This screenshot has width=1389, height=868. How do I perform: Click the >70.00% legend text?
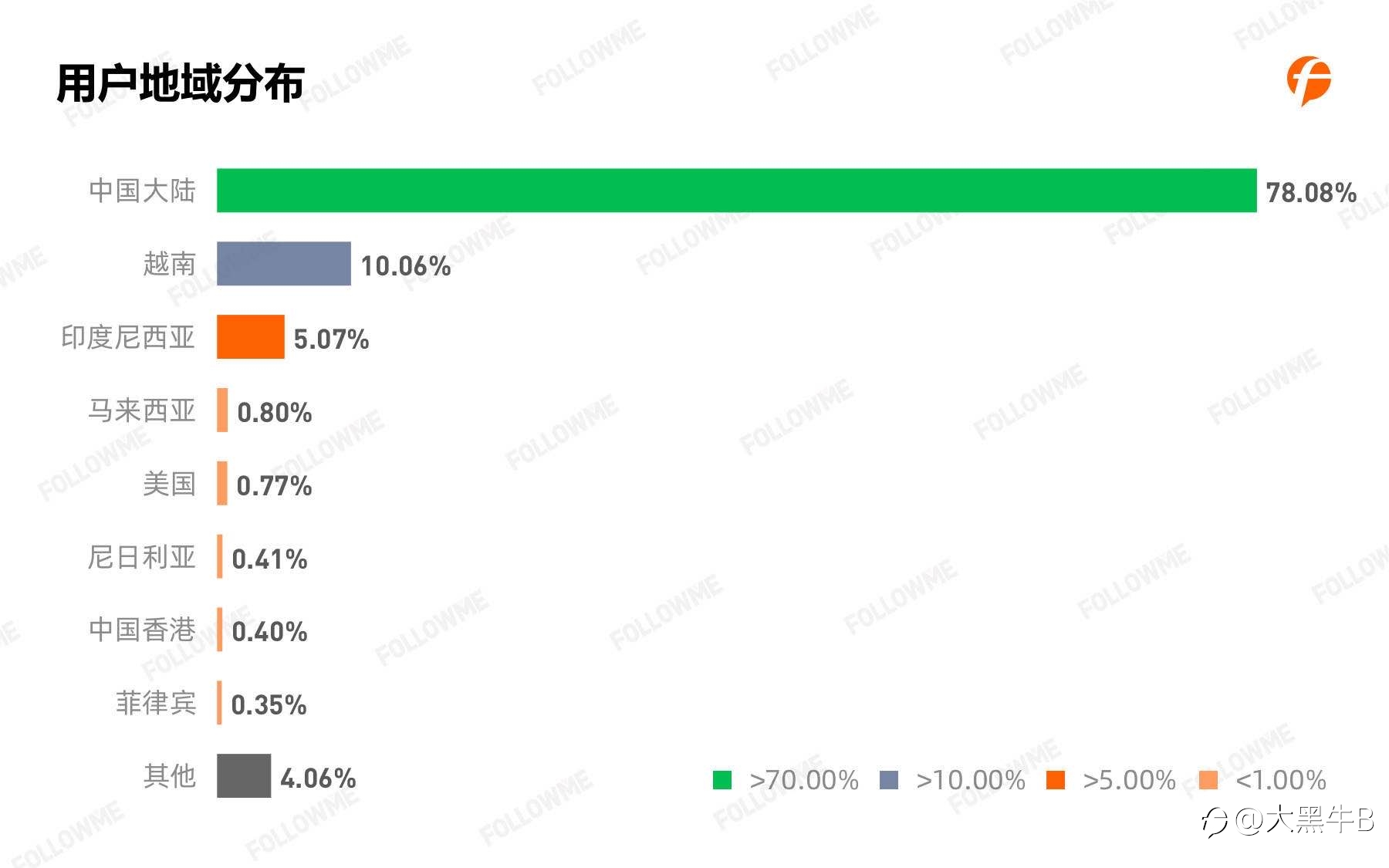point(803,780)
